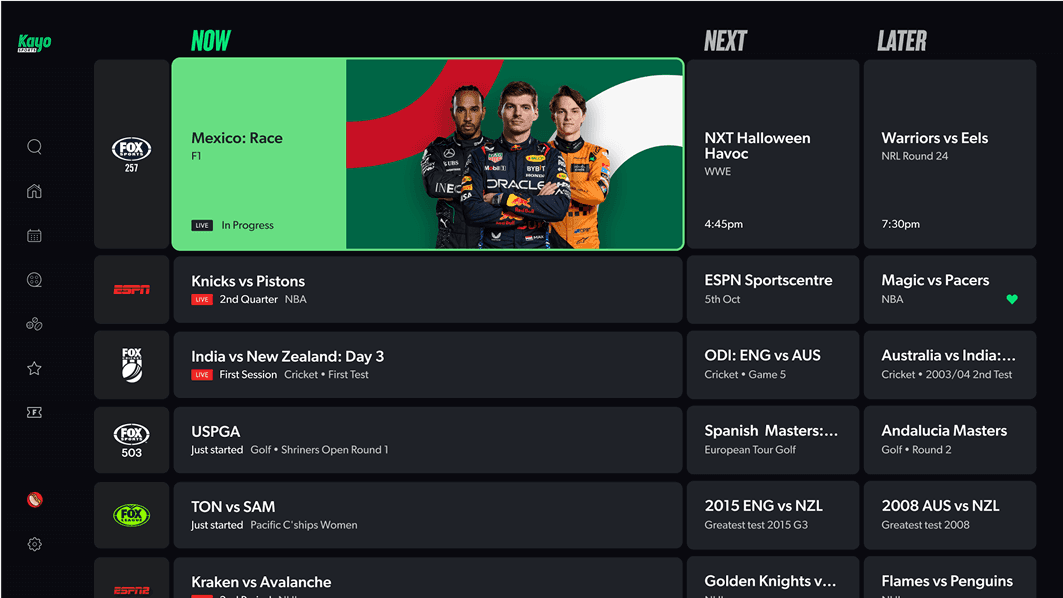1063x598 pixels.
Task: Click the Kayo Sports logo
Action: (x=34, y=43)
